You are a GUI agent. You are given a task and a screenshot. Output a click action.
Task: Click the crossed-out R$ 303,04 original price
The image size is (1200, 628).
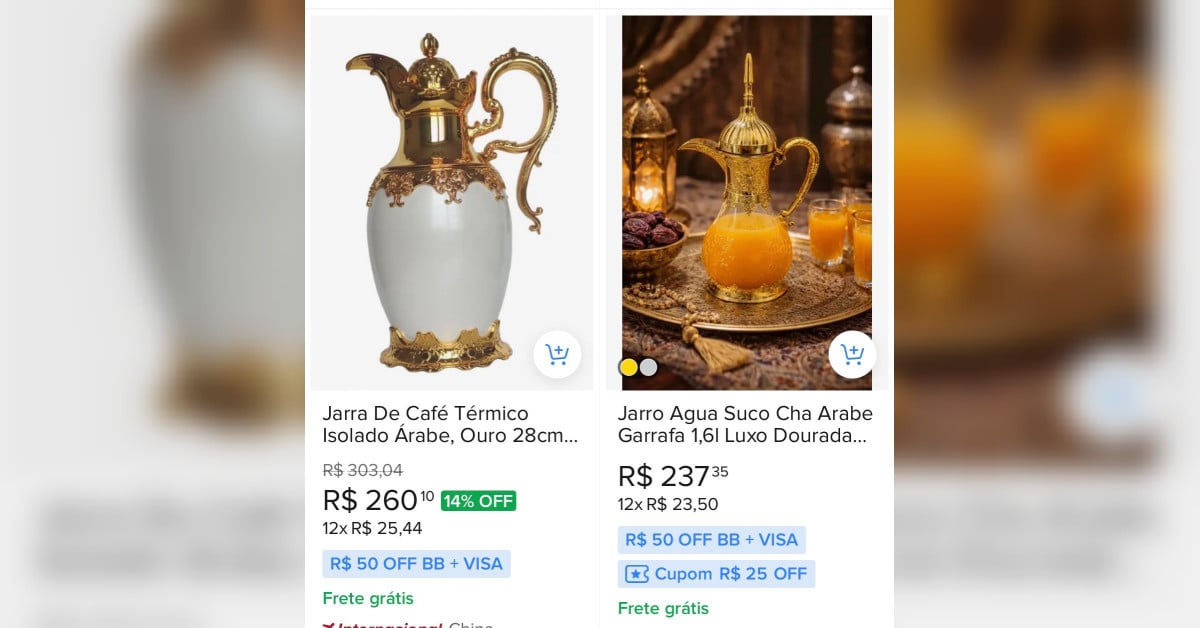363,470
